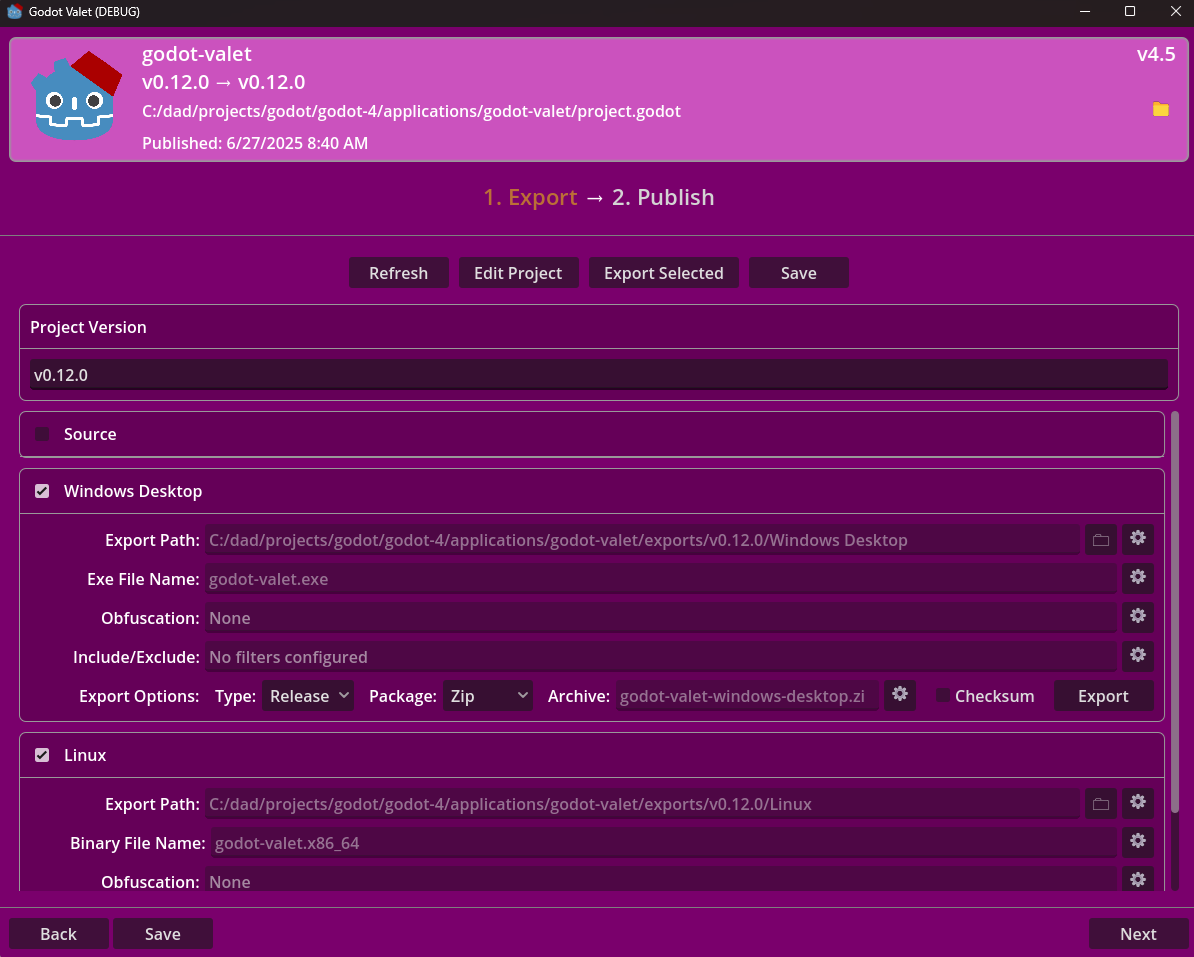The height and width of the screenshot is (957, 1194).
Task: Click the vertical scrollbar of platform list
Action: pyautogui.click(x=1175, y=612)
